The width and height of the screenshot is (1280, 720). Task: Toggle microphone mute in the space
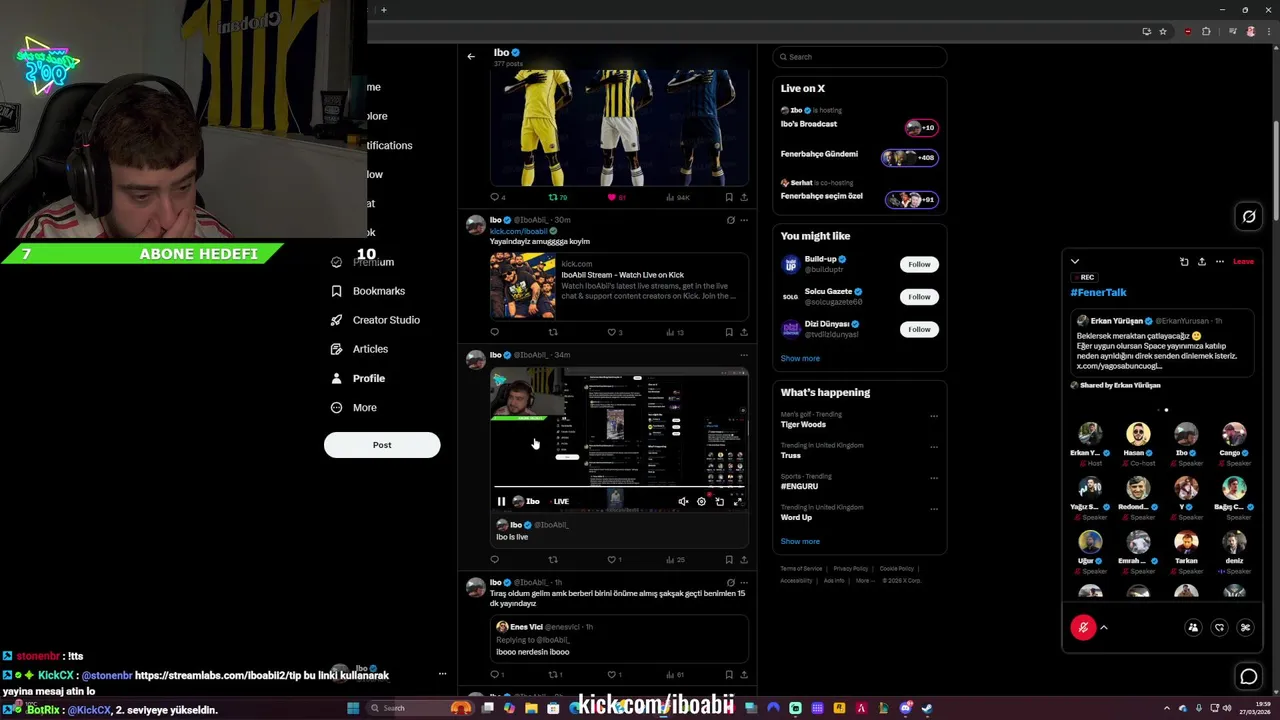[1083, 627]
